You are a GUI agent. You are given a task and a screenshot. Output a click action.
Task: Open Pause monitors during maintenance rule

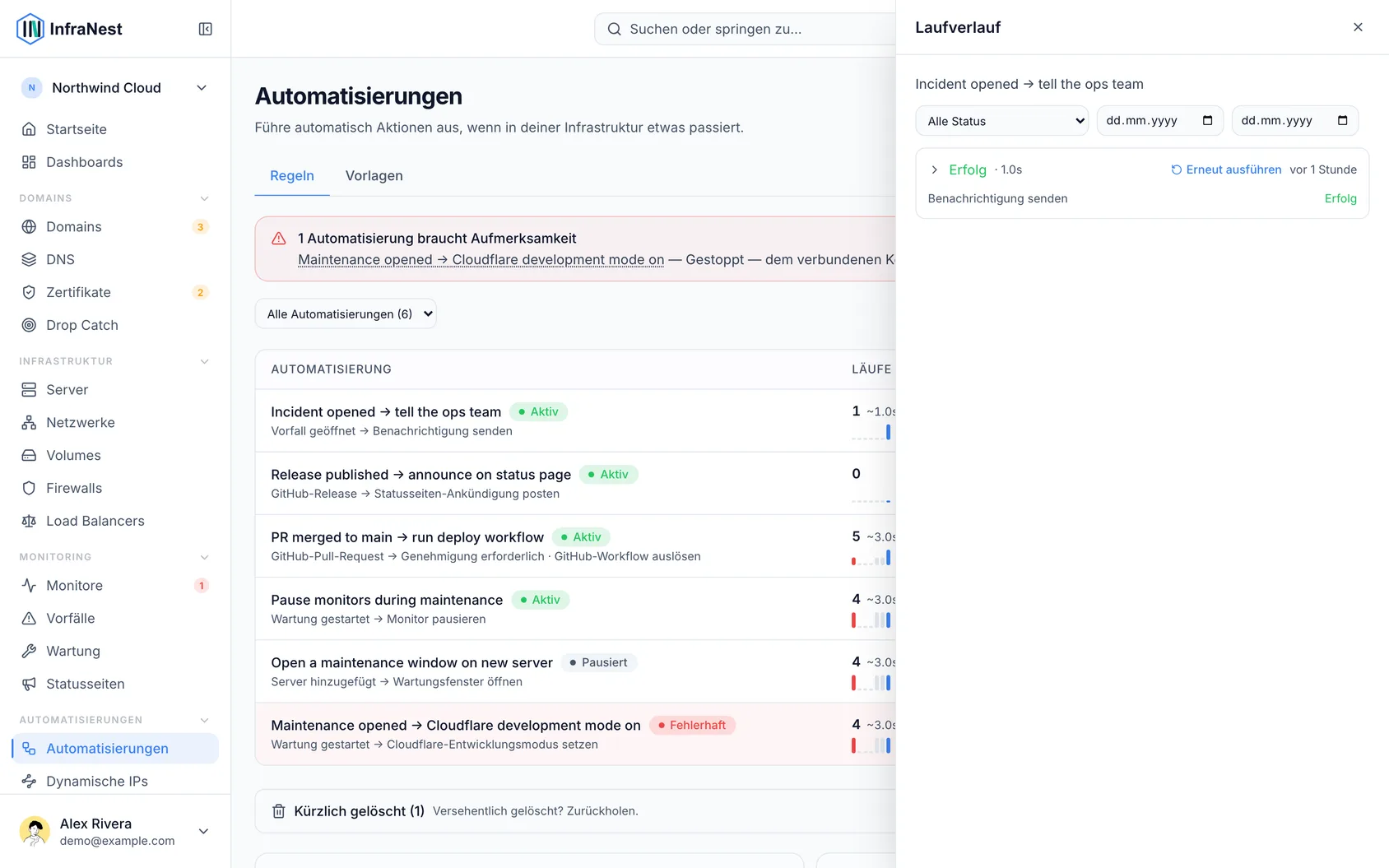pyautogui.click(x=387, y=600)
